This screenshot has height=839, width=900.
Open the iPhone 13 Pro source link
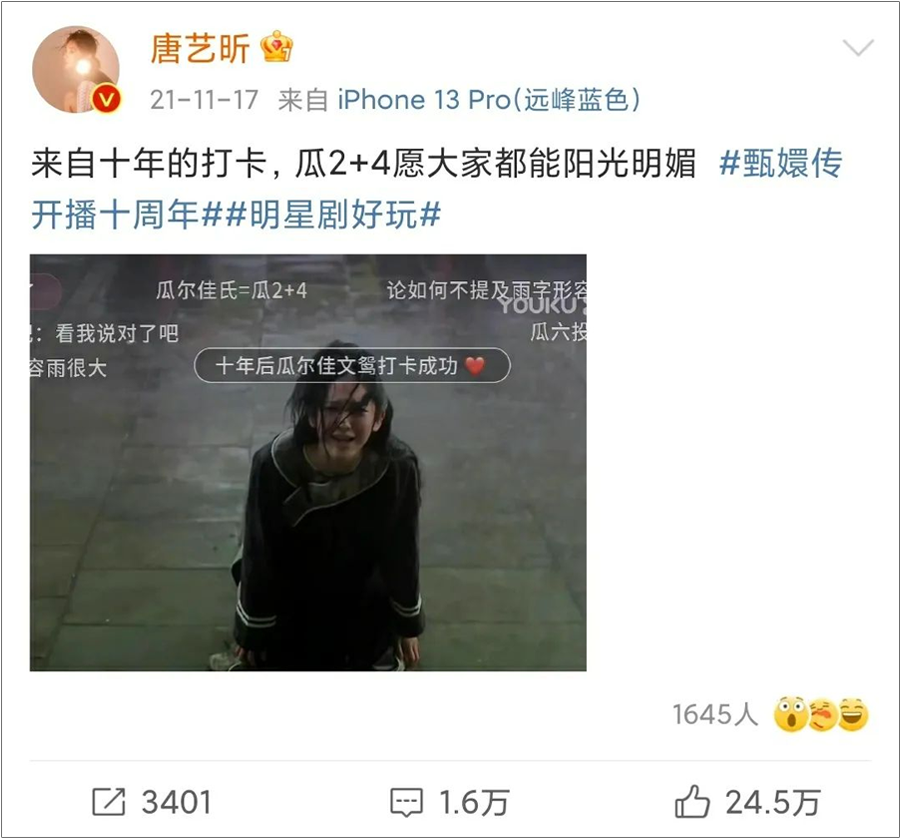pyautogui.click(x=488, y=100)
